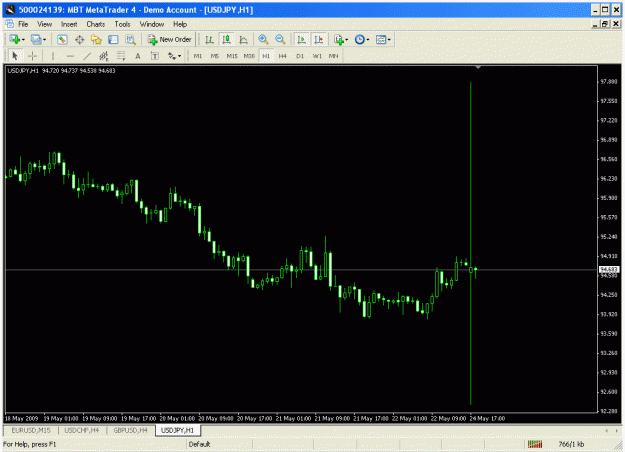
Task: Select the Cursor arrow tool
Action: [x=15, y=56]
